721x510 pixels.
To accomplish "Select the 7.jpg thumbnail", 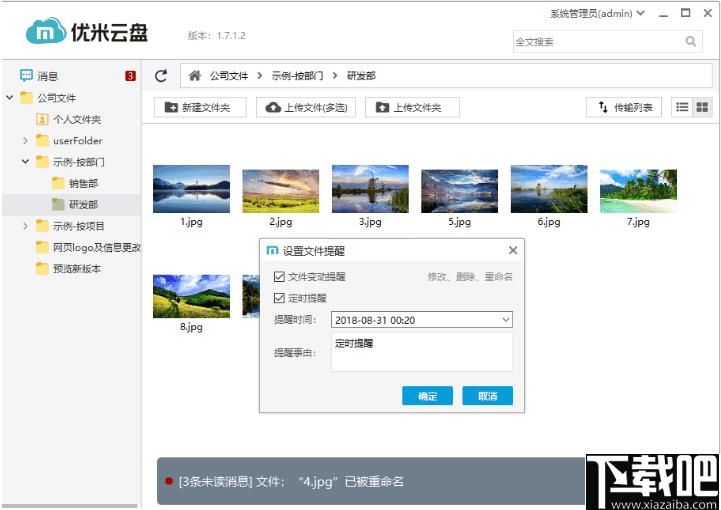I will [x=638, y=191].
